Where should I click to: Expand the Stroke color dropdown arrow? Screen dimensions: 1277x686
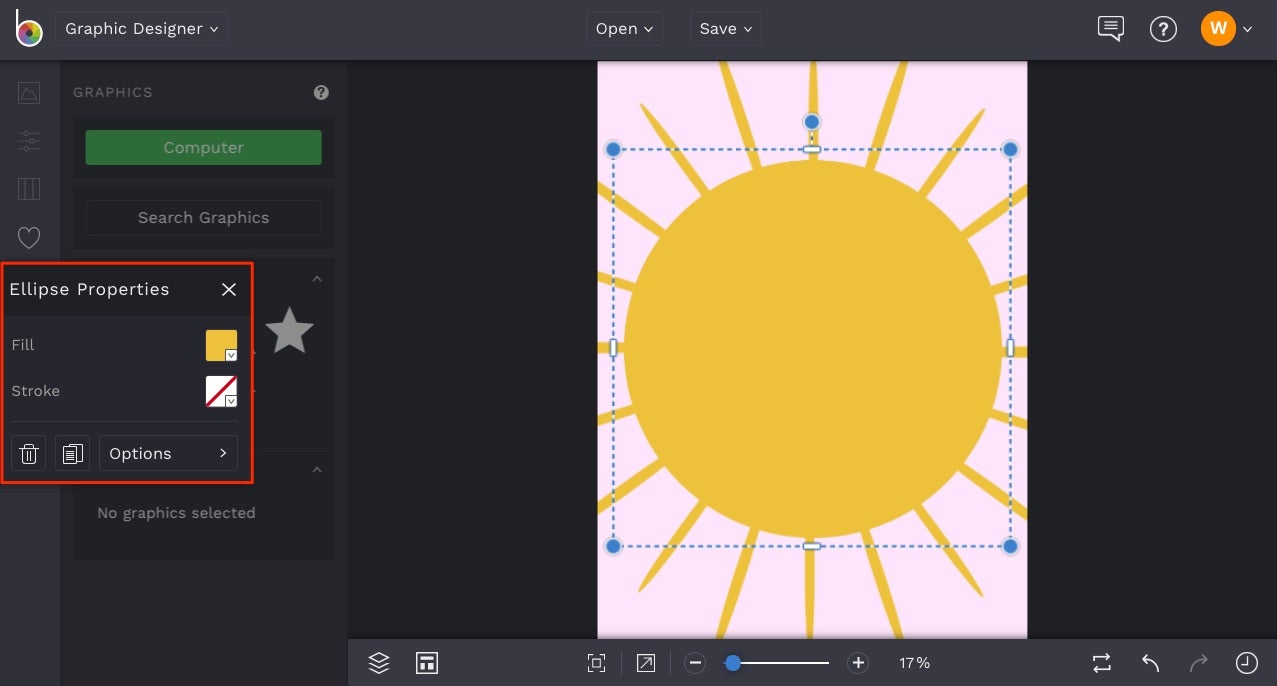[x=230, y=401]
